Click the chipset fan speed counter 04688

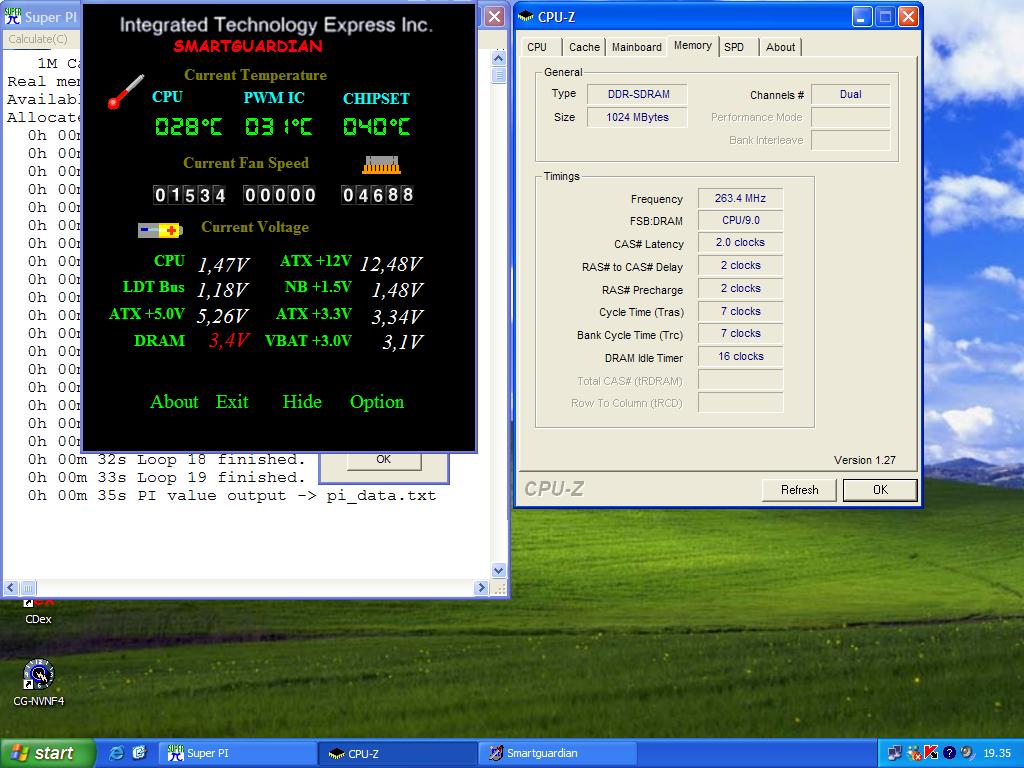click(377, 195)
